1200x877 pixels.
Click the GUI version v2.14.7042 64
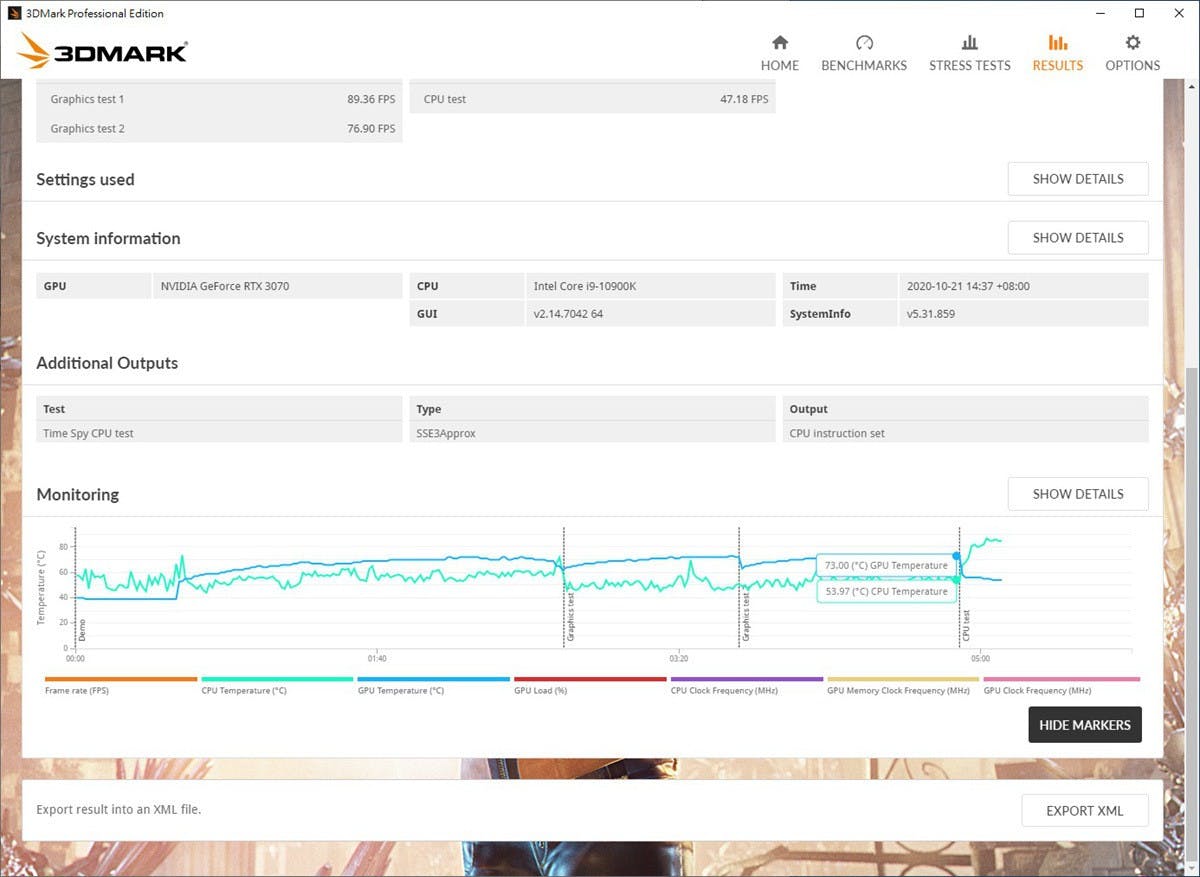(650, 314)
